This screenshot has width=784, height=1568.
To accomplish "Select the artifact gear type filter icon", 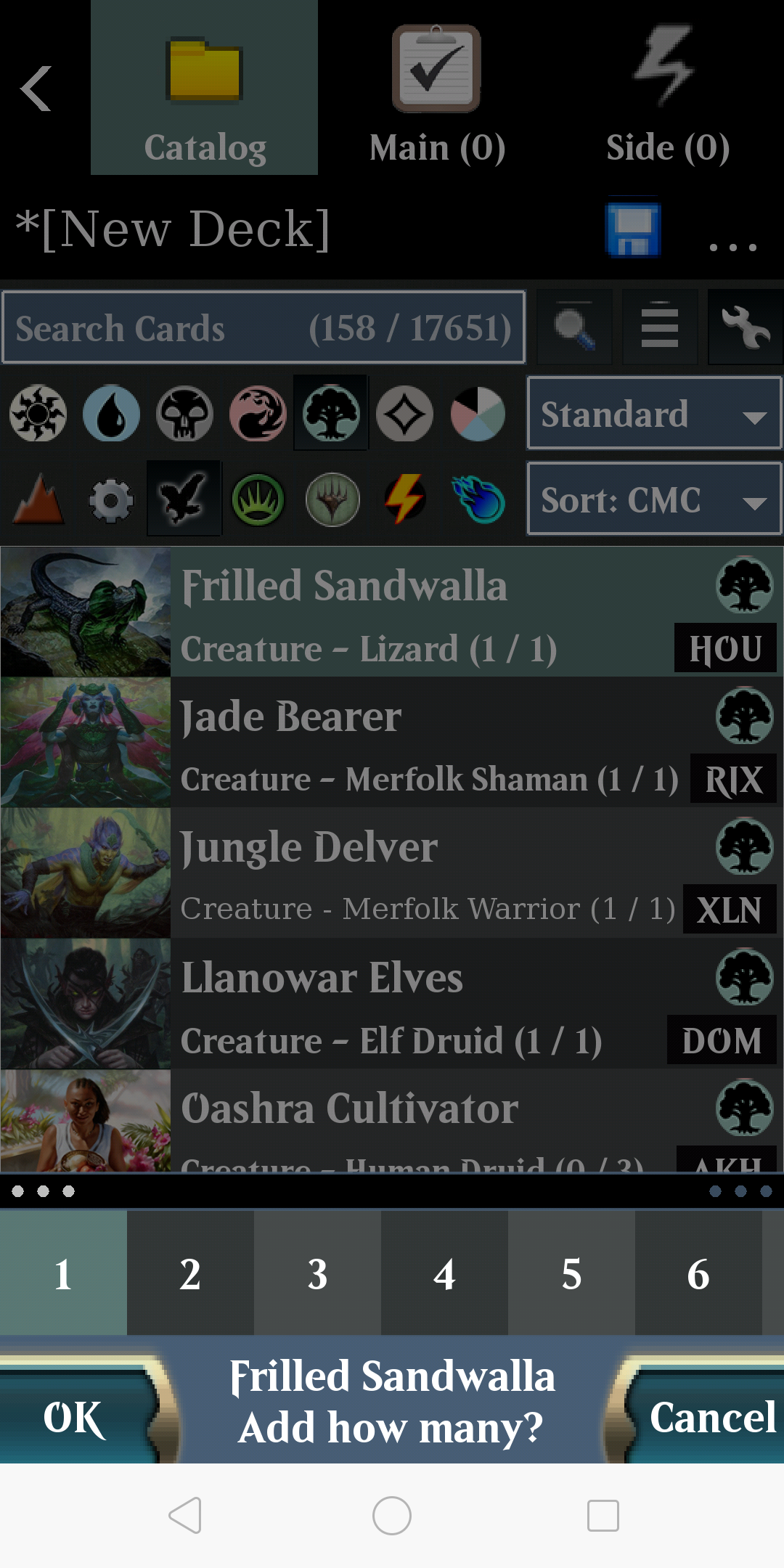I will (x=111, y=500).
